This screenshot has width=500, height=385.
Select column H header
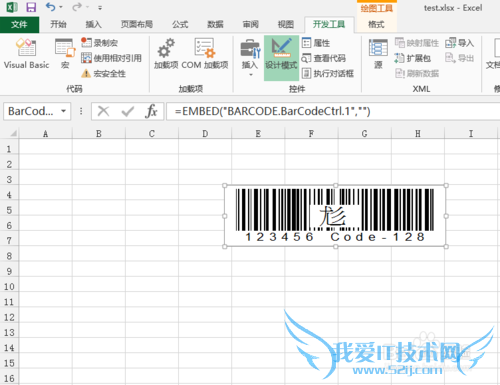[x=418, y=134]
